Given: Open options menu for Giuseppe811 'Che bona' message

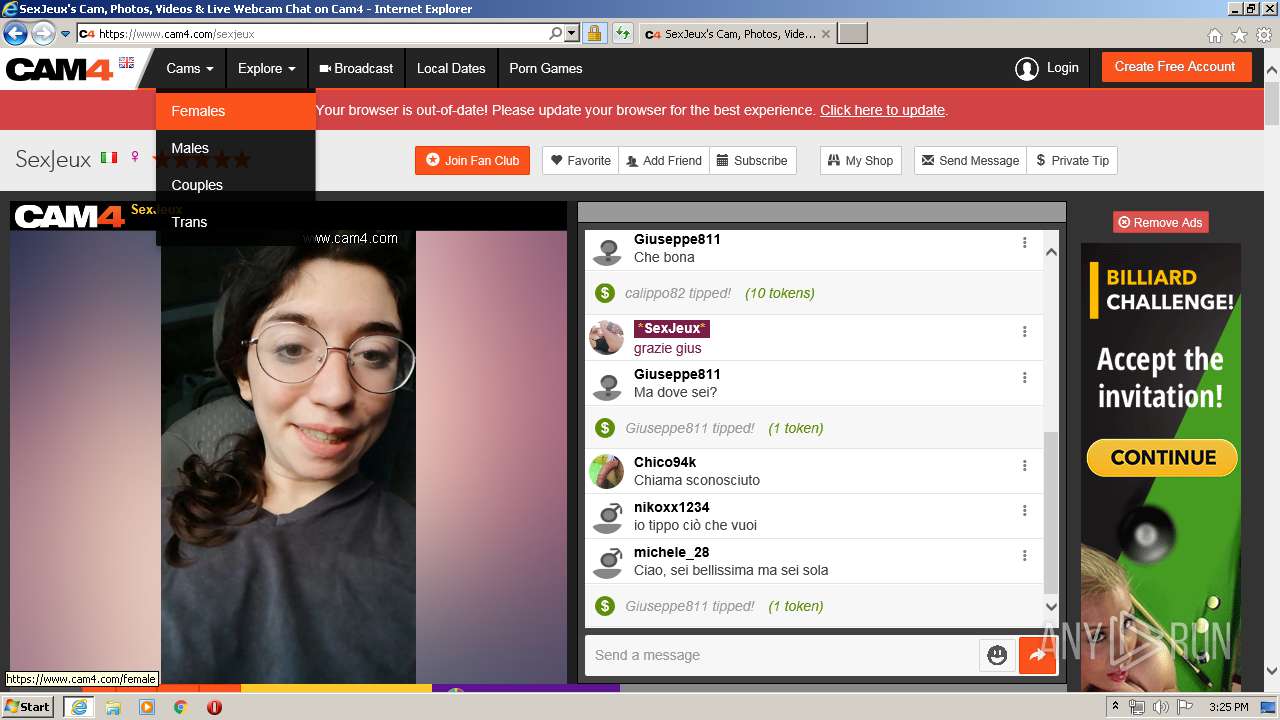Looking at the screenshot, I should pyautogui.click(x=1024, y=243).
